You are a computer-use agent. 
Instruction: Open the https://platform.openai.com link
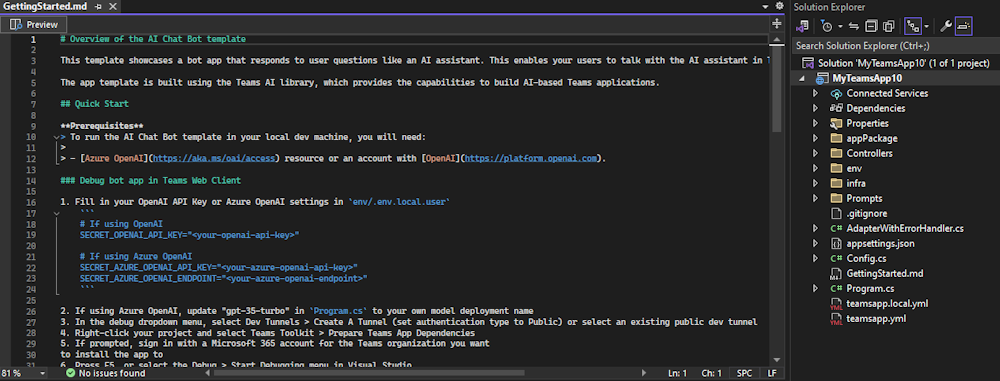pyautogui.click(x=531, y=158)
